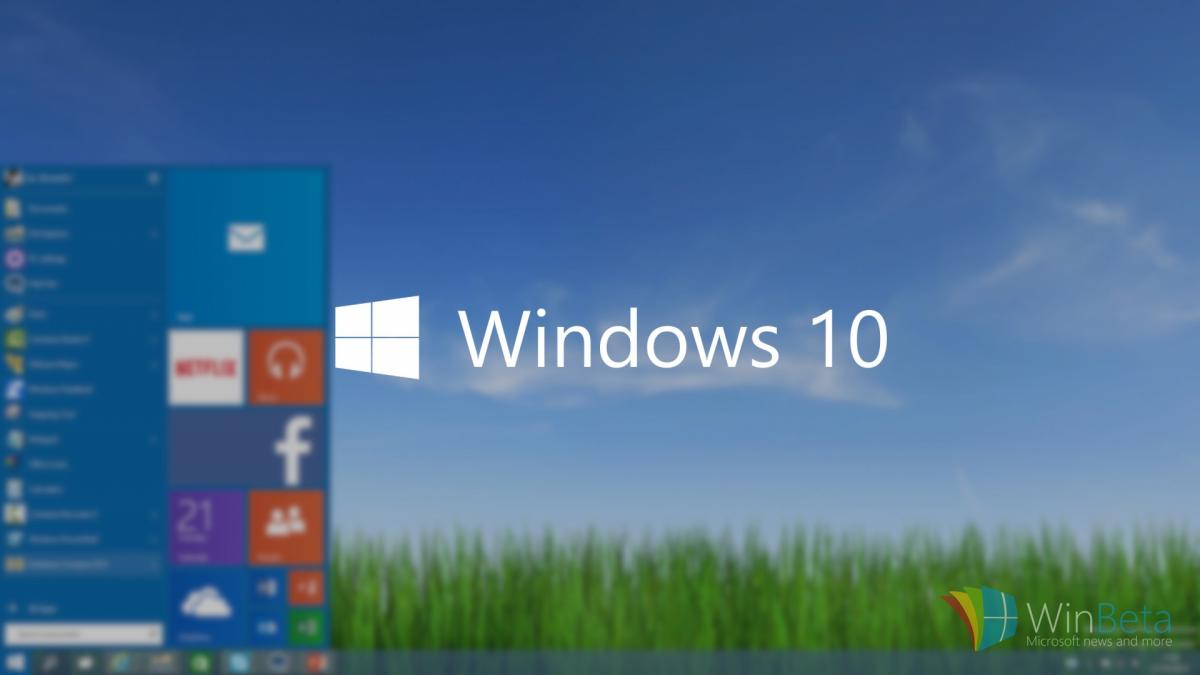Launch the green Store tile
1200x675 pixels.
click(306, 627)
